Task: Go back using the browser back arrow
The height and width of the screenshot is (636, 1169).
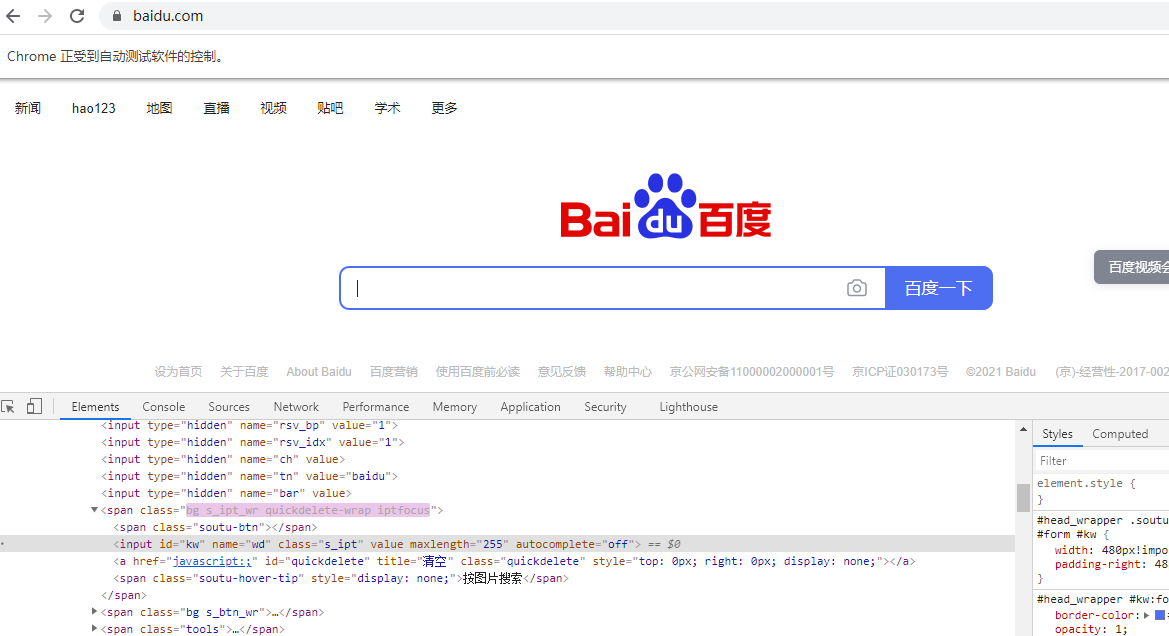Action: [x=13, y=16]
